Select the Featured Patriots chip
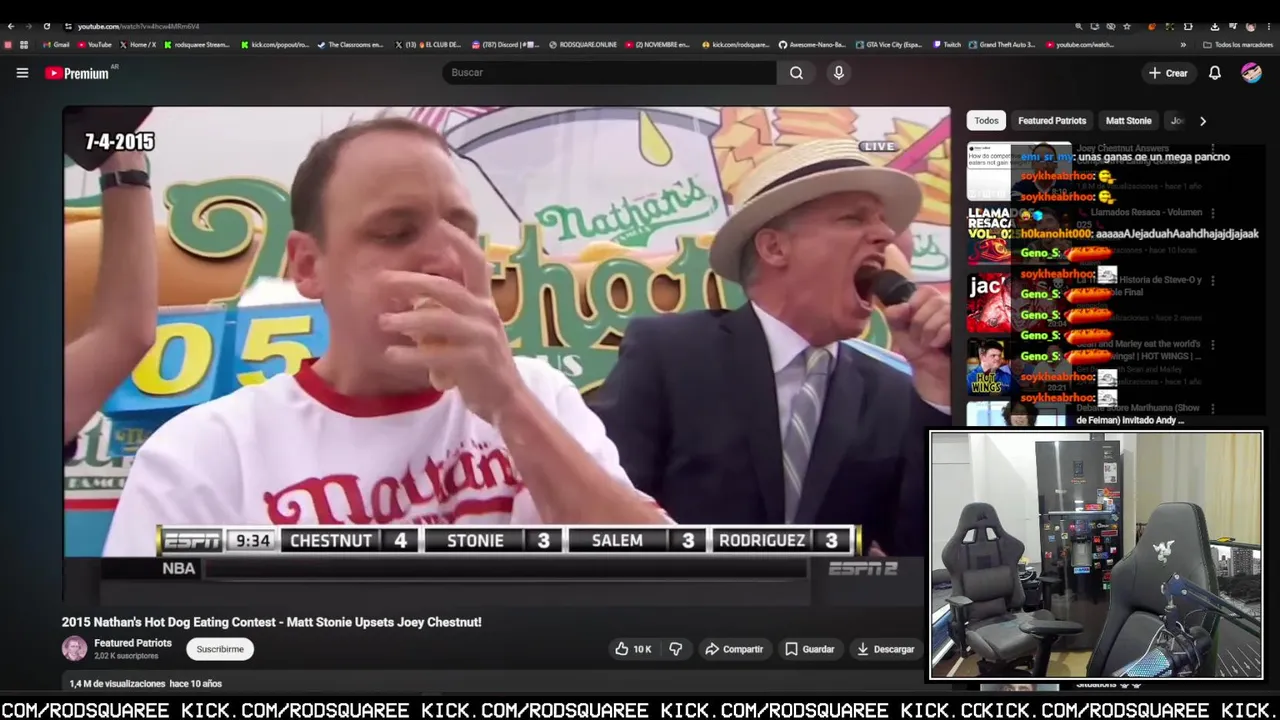 click(x=1052, y=121)
